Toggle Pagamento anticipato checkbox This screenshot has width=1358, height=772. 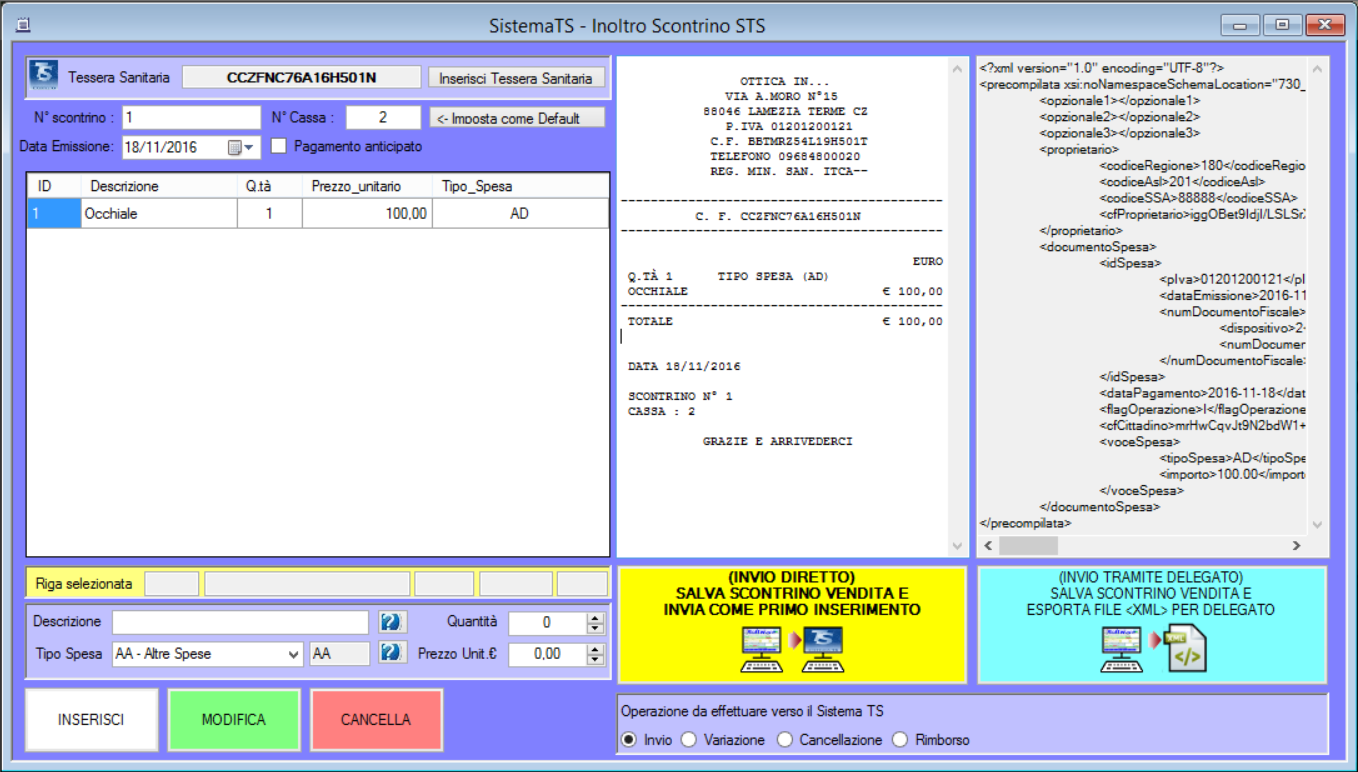(x=279, y=146)
